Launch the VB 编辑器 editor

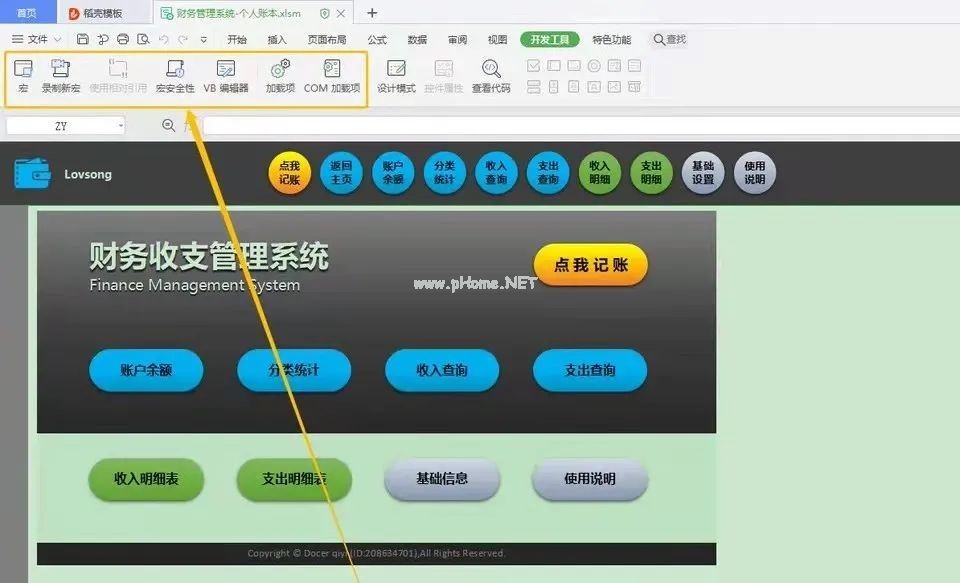point(226,75)
